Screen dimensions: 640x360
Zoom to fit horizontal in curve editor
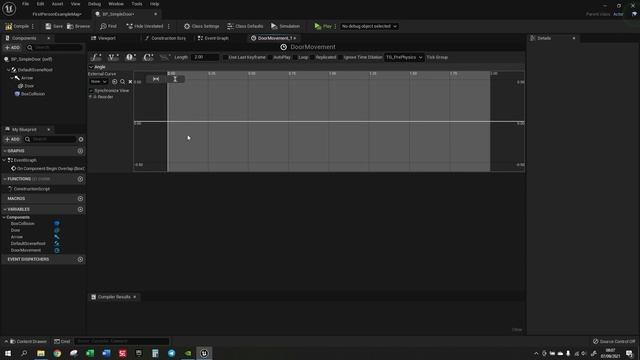coord(156,79)
